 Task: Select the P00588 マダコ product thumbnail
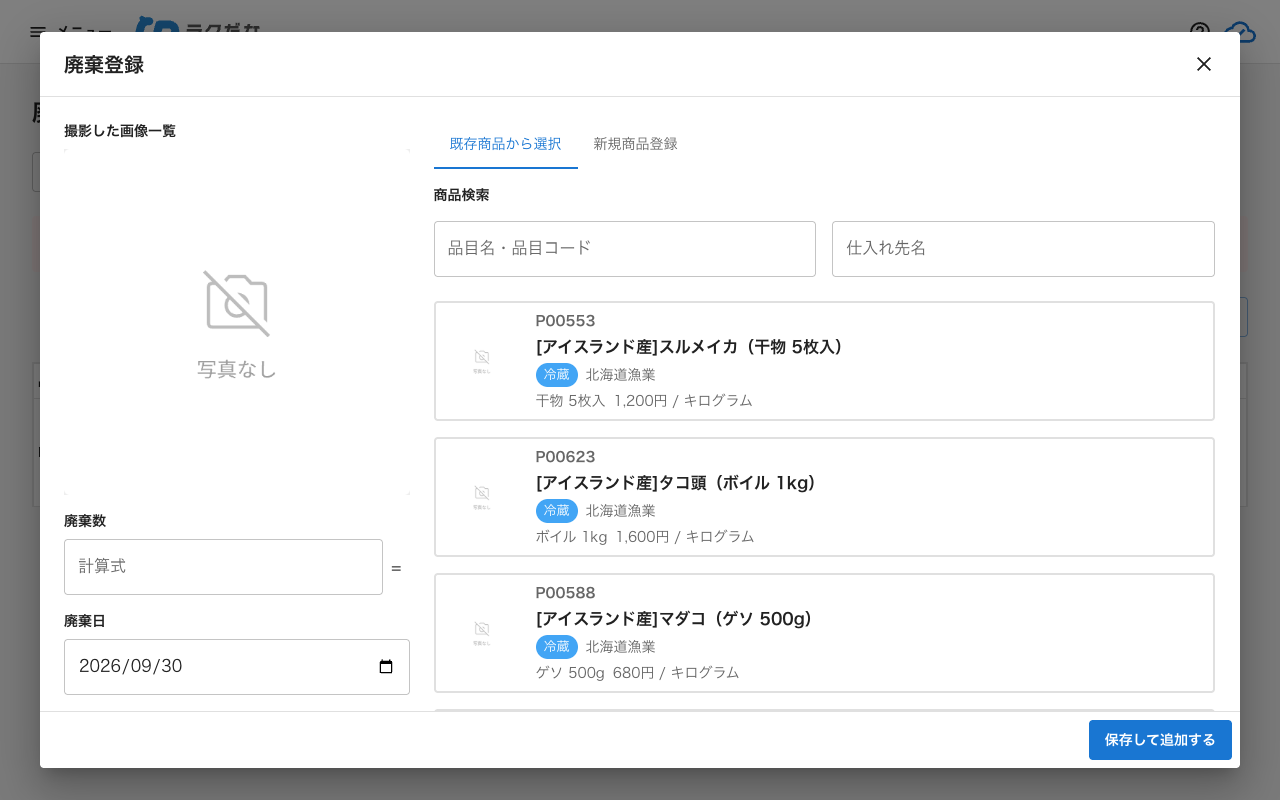tap(482, 633)
